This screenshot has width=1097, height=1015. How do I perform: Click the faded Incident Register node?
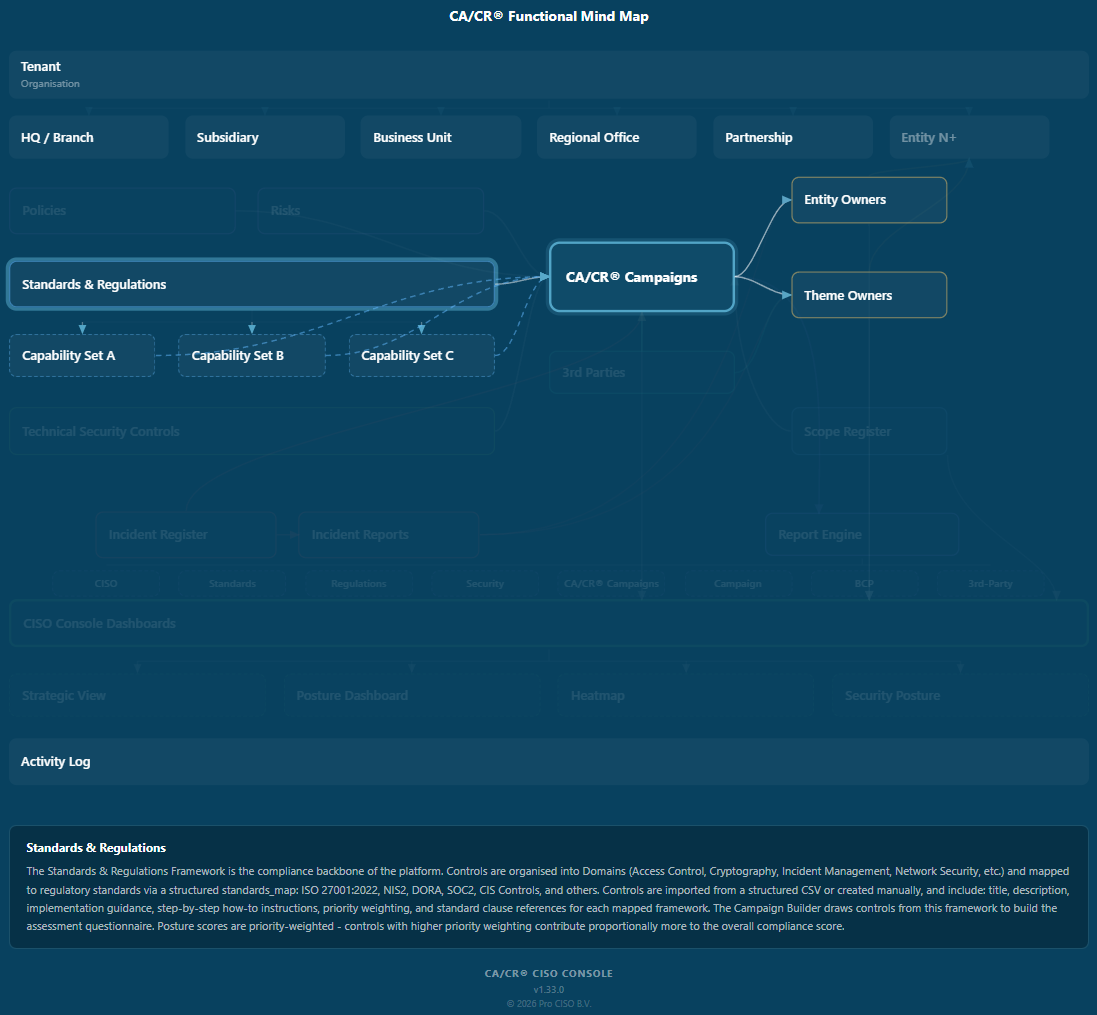point(186,534)
